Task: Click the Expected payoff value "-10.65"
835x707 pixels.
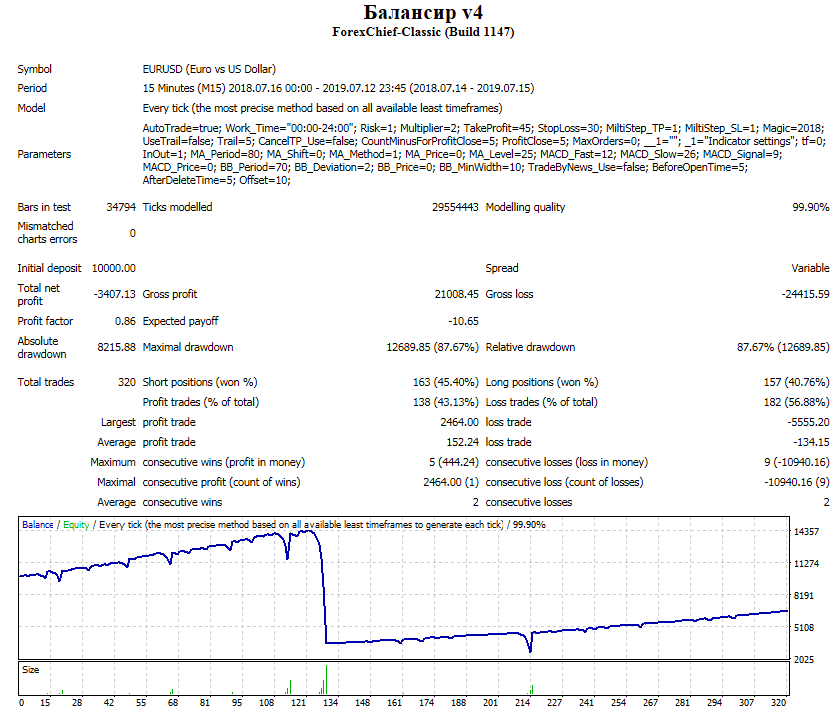Action: pos(463,322)
